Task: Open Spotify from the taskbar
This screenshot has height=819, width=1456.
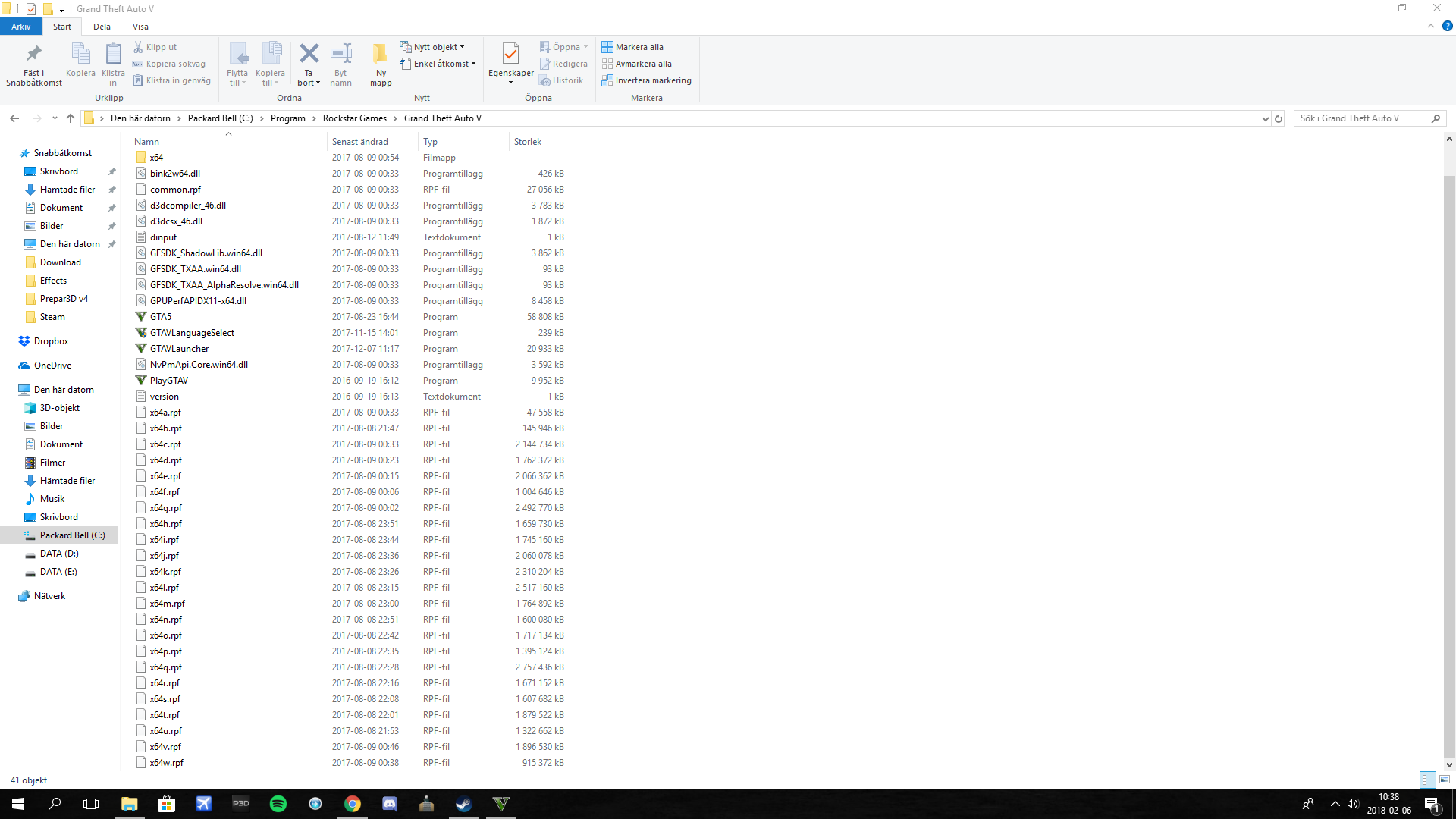Action: (x=278, y=804)
